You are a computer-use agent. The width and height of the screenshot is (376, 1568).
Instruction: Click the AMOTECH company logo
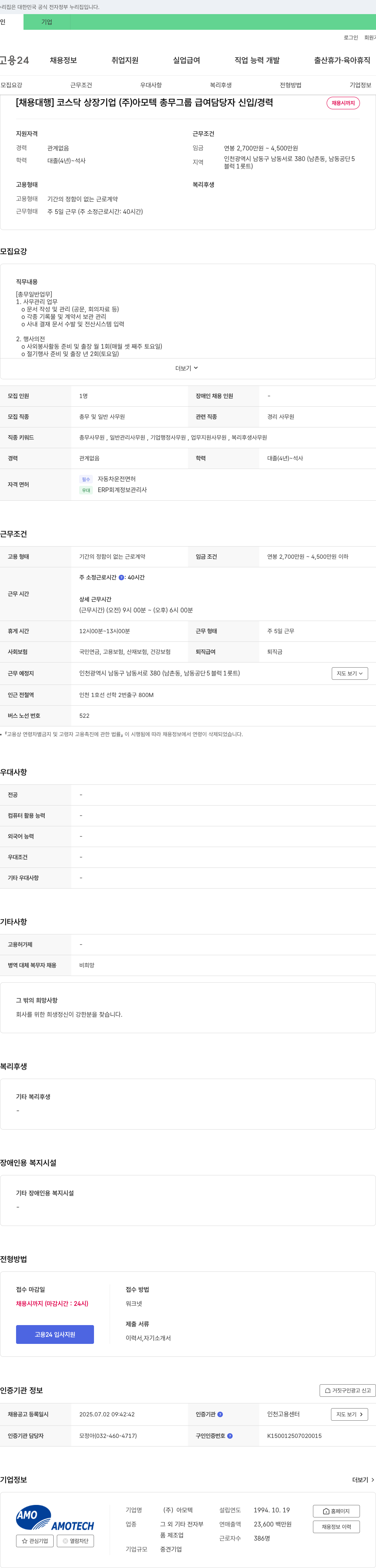pos(55,1517)
